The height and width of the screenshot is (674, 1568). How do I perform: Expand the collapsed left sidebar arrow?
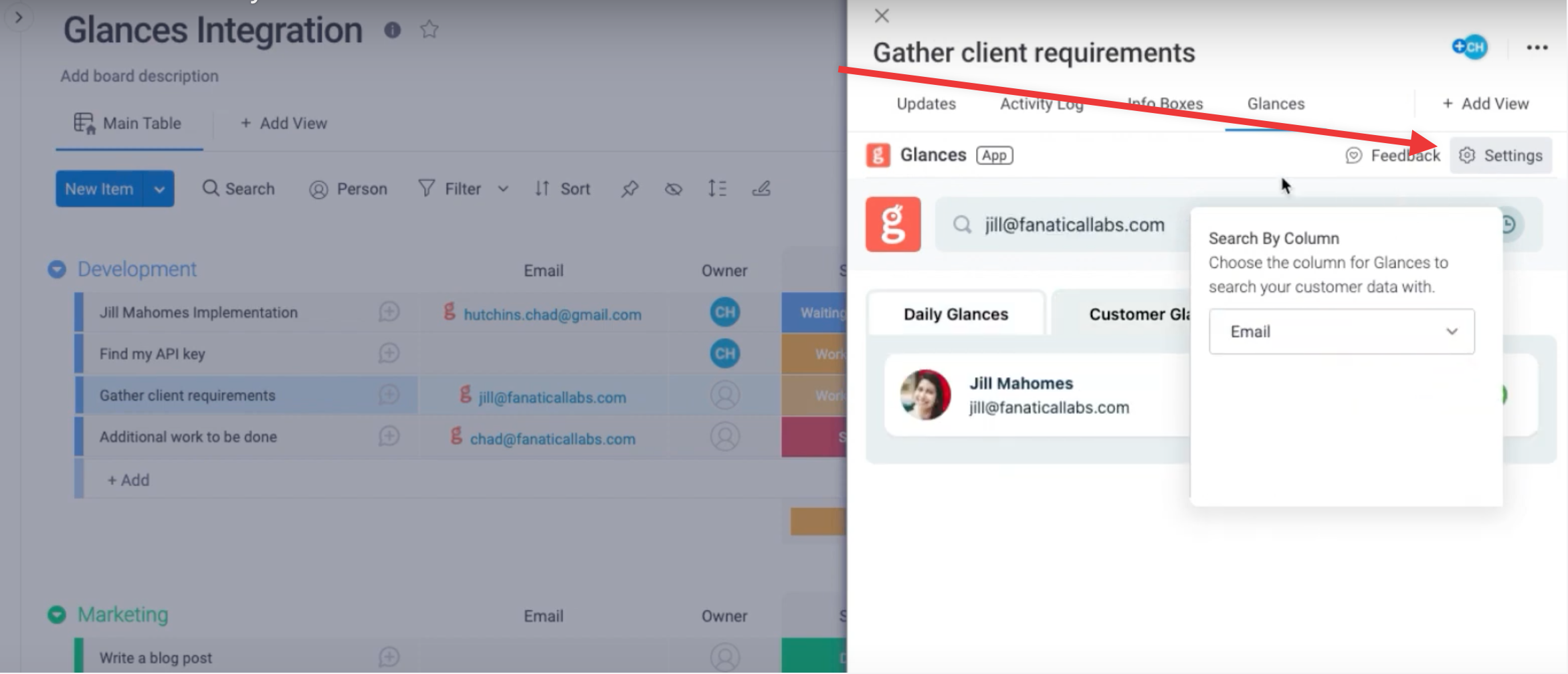pos(19,17)
